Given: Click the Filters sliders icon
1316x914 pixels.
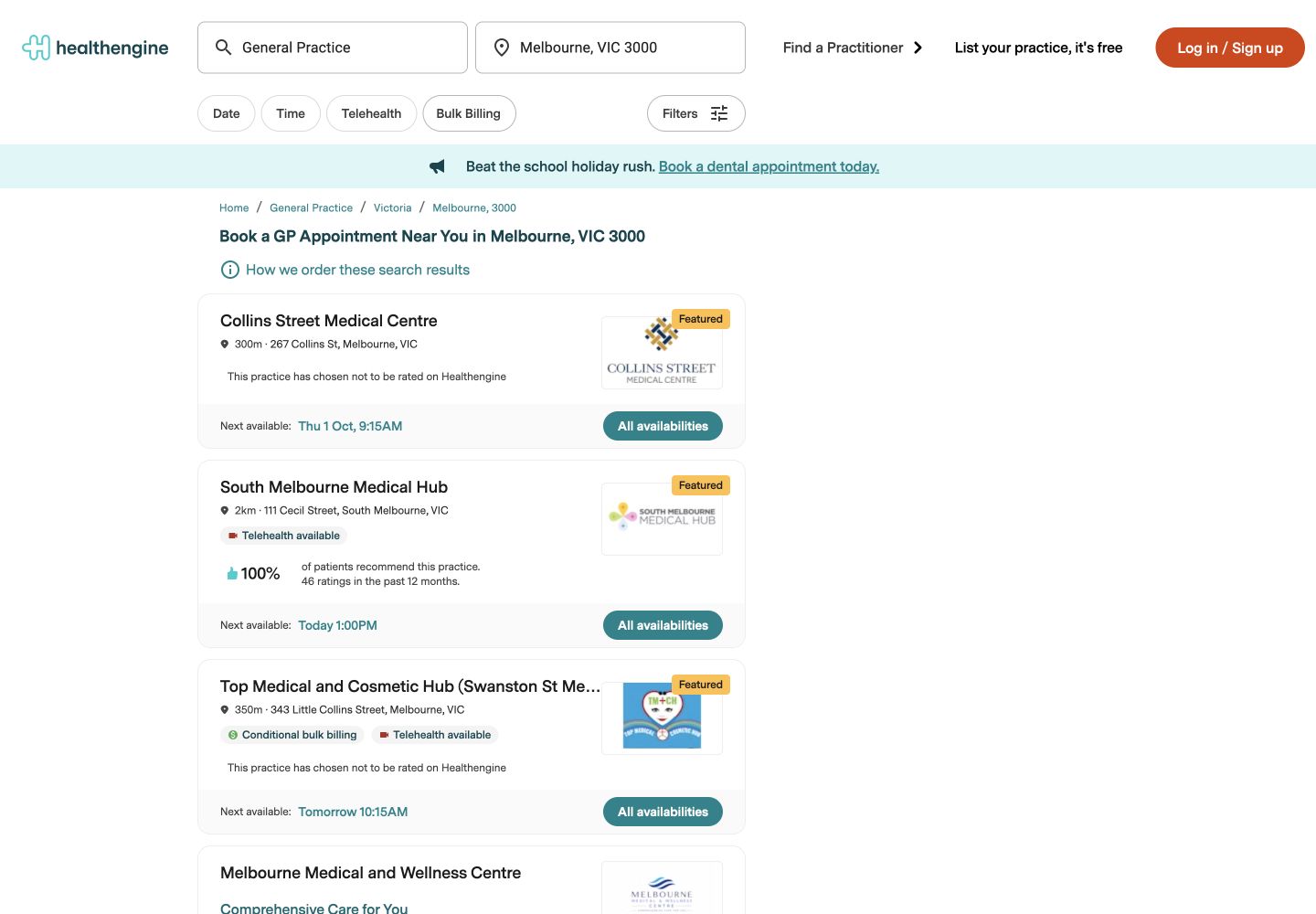Looking at the screenshot, I should tap(719, 113).
